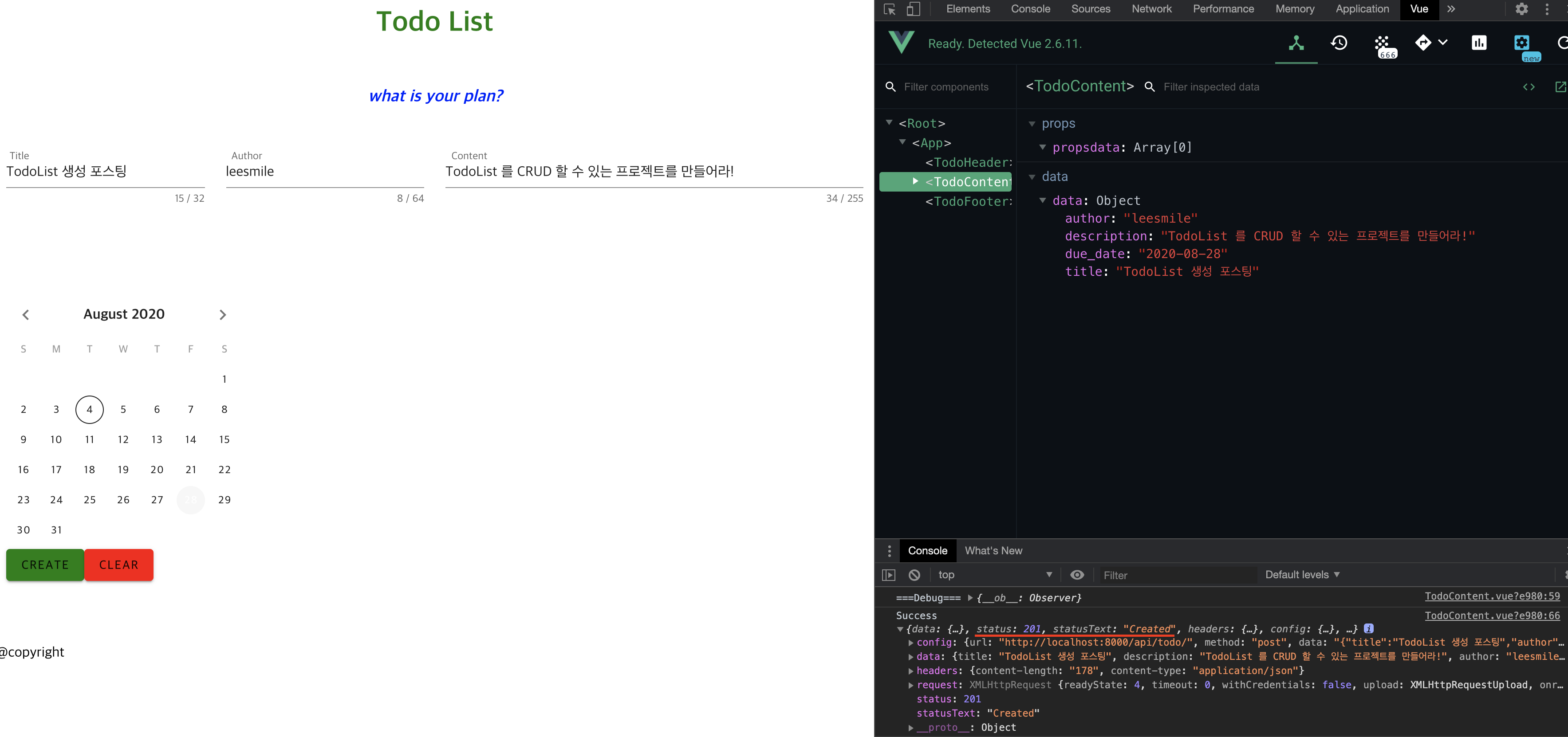Open the What's New drawer tab

pos(993,551)
